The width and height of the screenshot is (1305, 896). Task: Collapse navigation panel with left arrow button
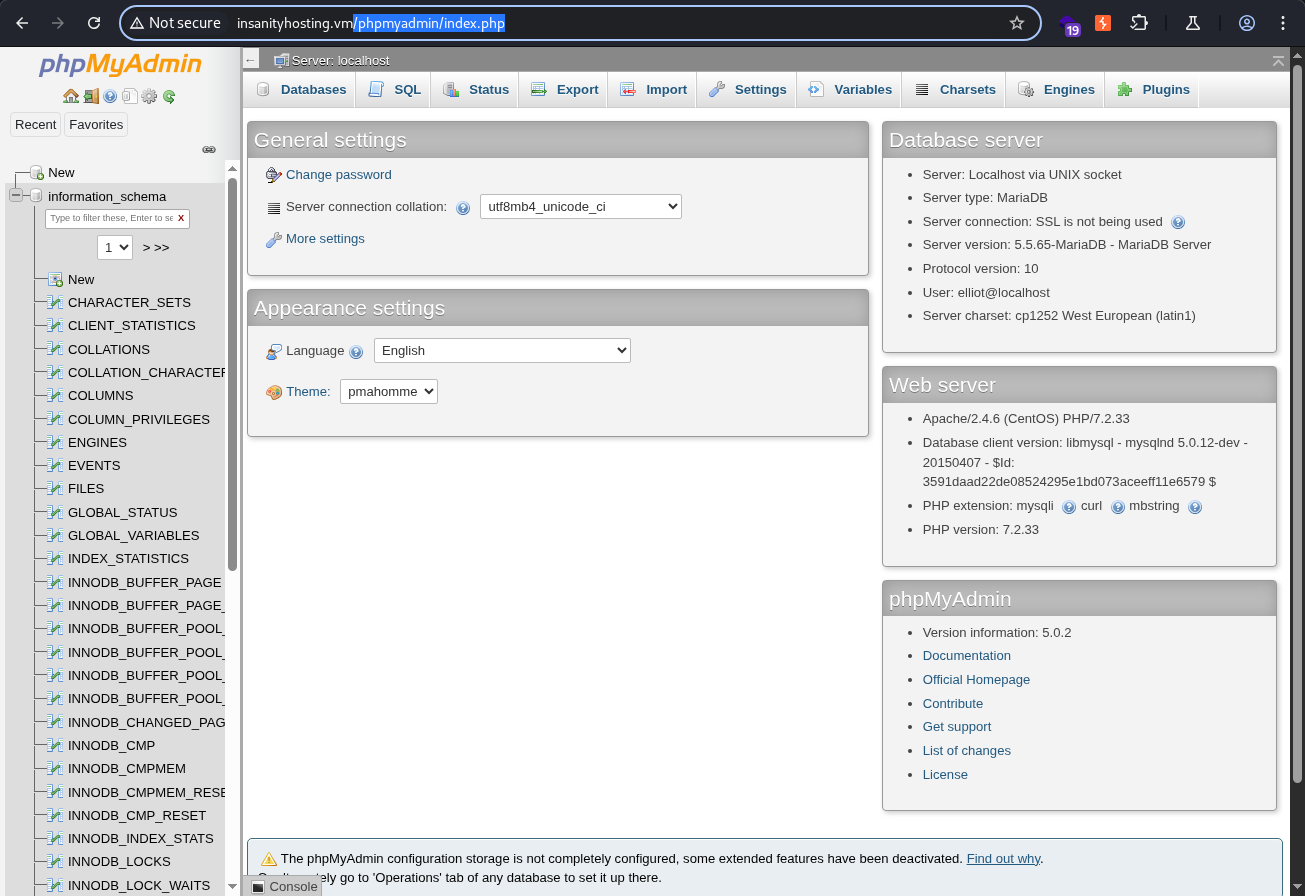click(x=251, y=61)
